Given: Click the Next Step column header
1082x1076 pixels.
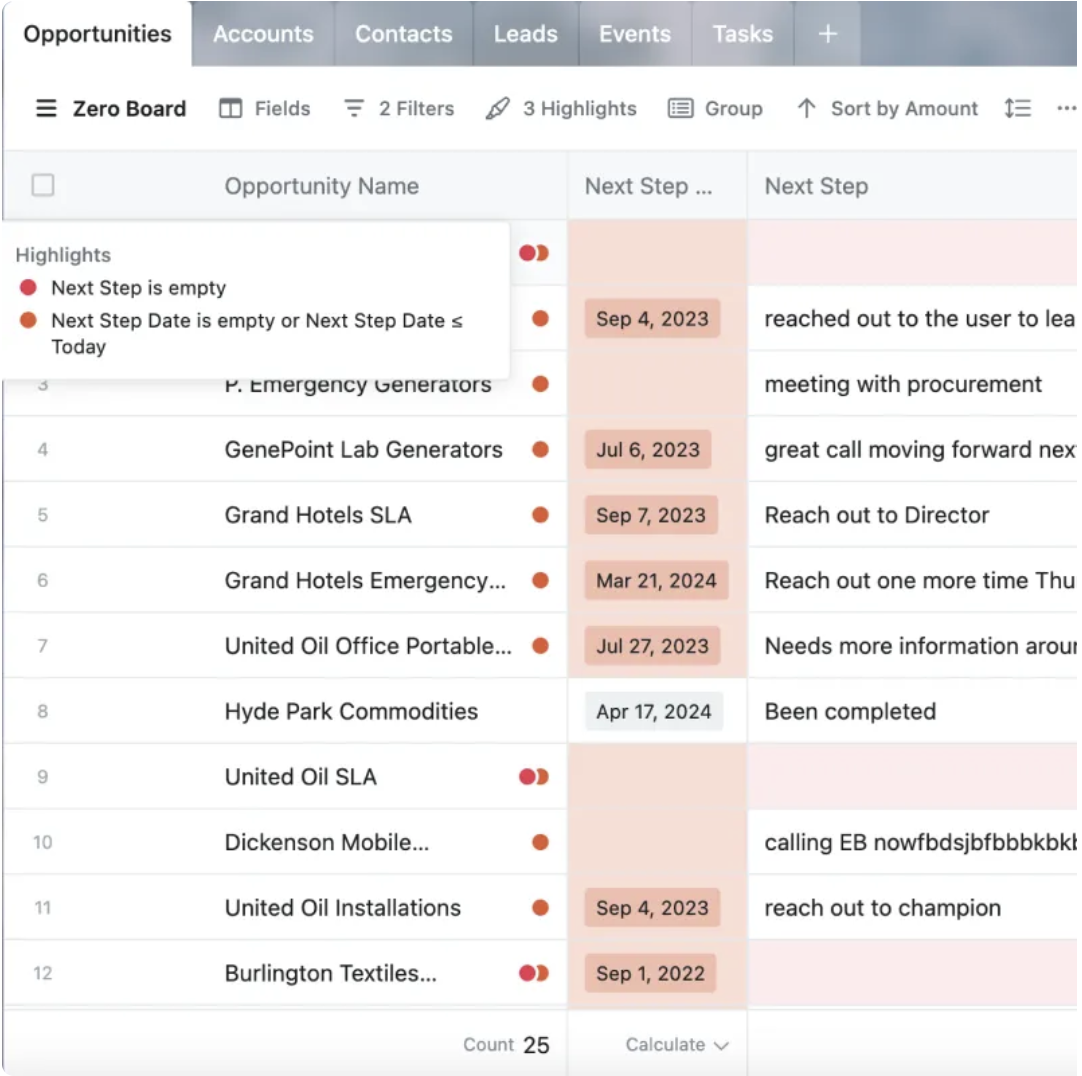Looking at the screenshot, I should (816, 186).
